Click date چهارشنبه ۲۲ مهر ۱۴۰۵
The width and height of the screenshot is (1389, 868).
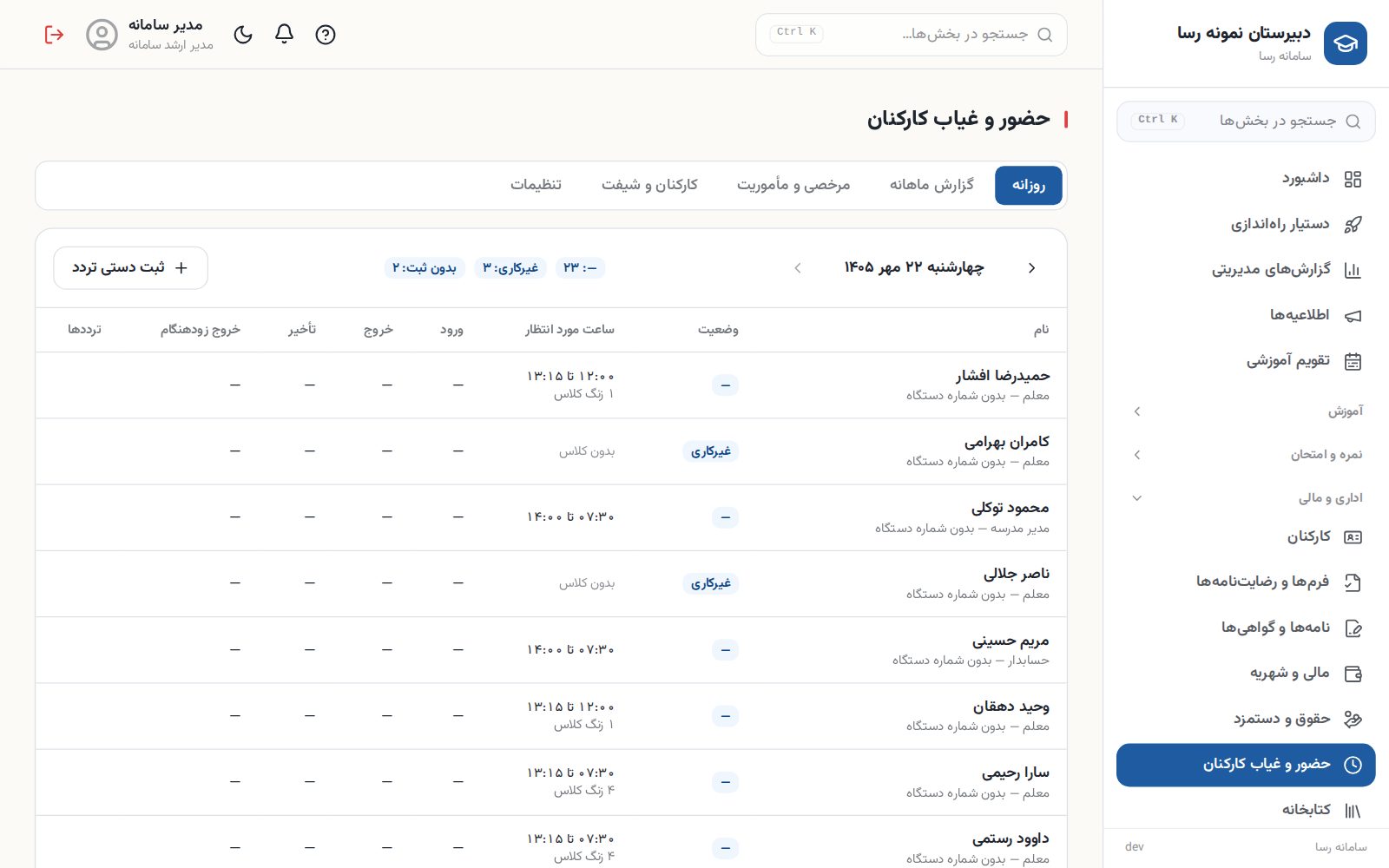(x=914, y=267)
